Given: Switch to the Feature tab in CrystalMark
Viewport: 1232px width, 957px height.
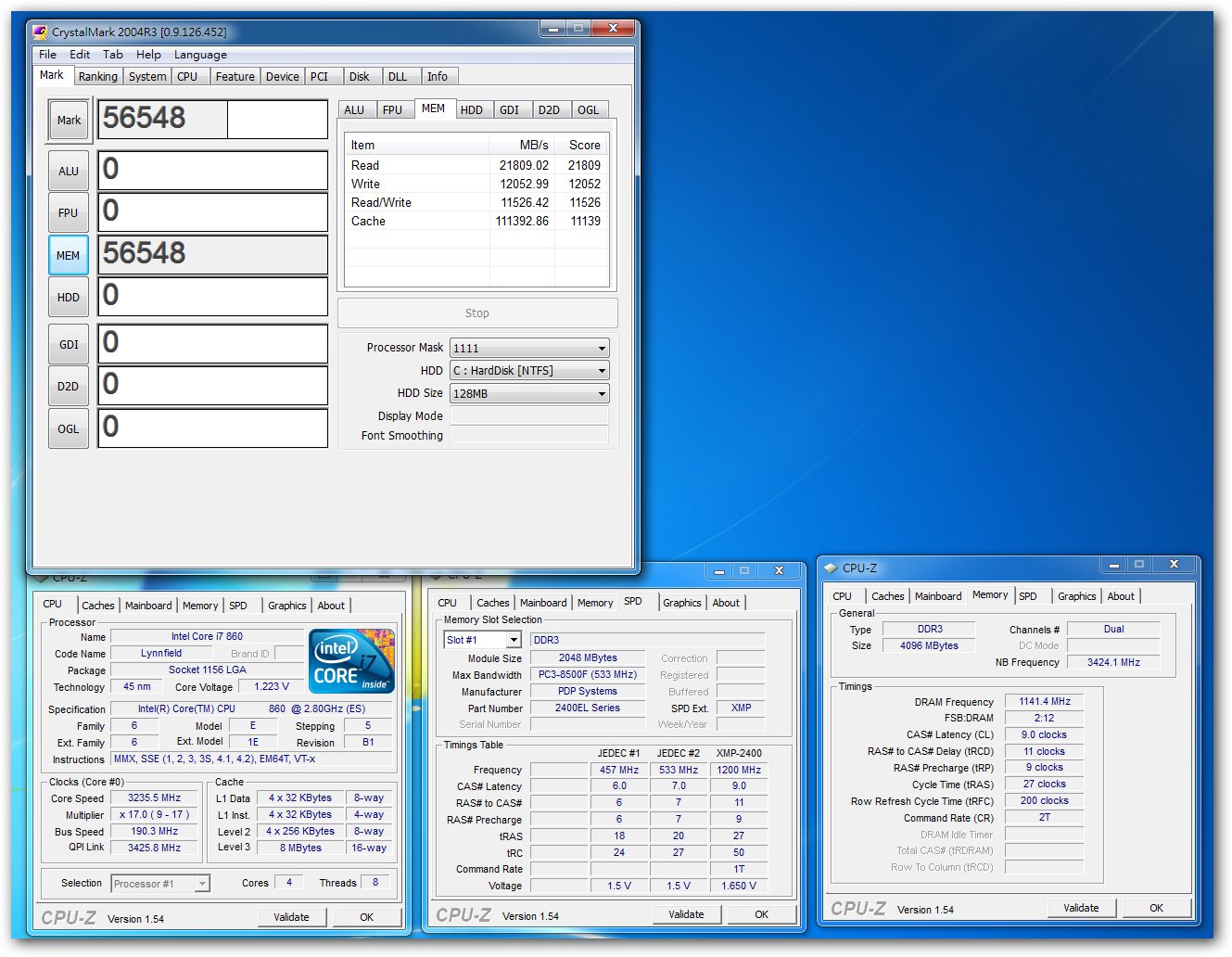Looking at the screenshot, I should [x=235, y=77].
